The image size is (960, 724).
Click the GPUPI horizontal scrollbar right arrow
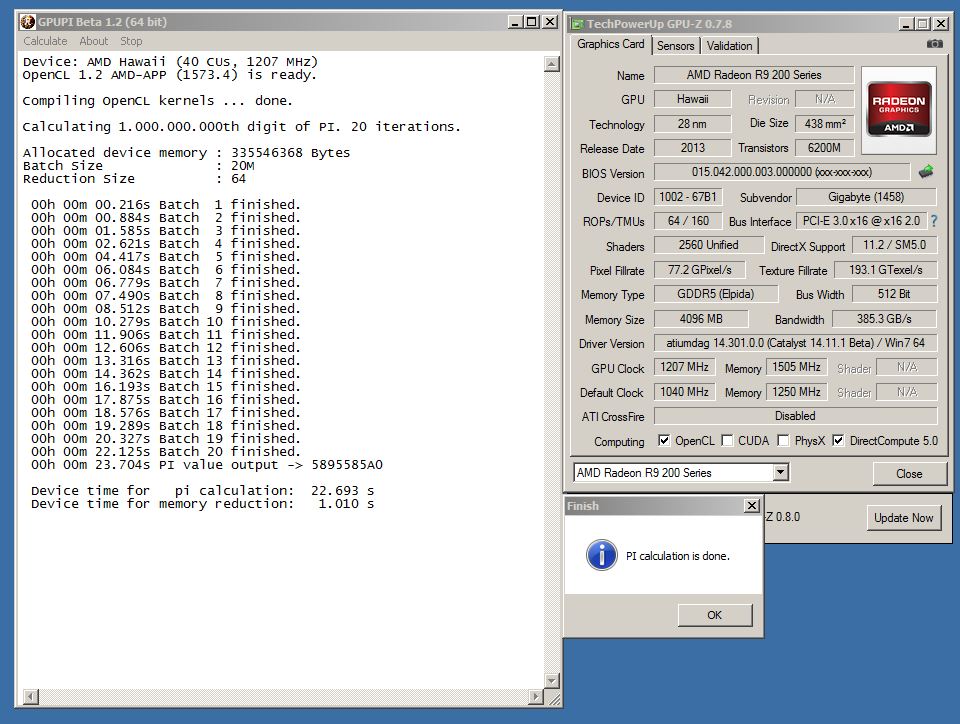click(x=536, y=696)
